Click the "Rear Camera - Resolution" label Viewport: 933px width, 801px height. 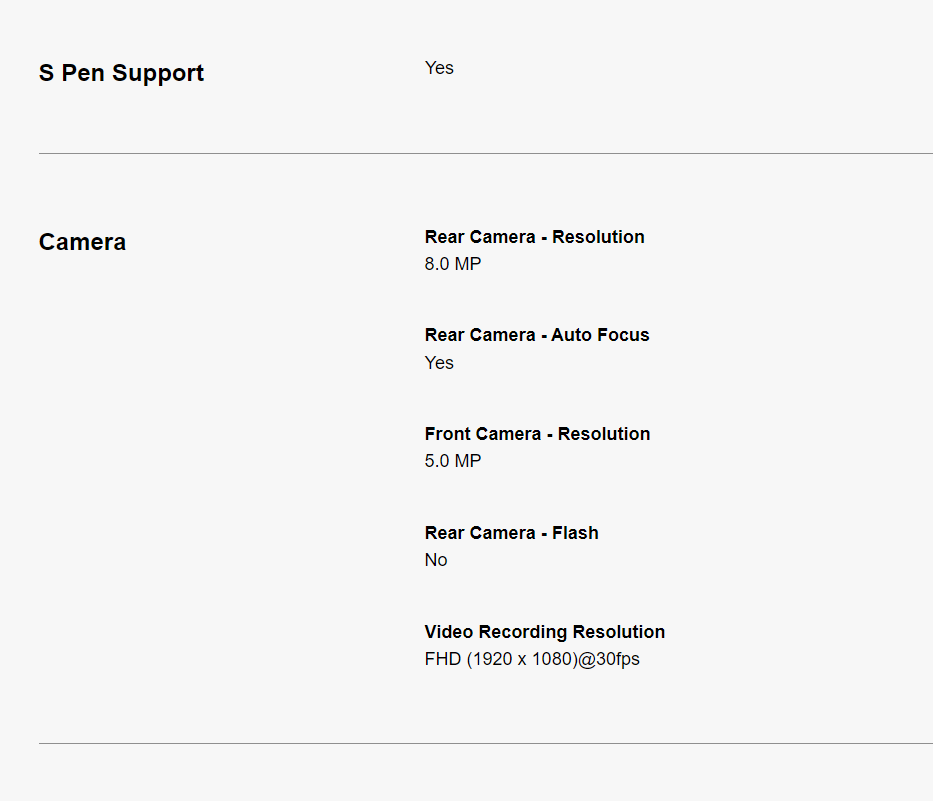click(534, 237)
